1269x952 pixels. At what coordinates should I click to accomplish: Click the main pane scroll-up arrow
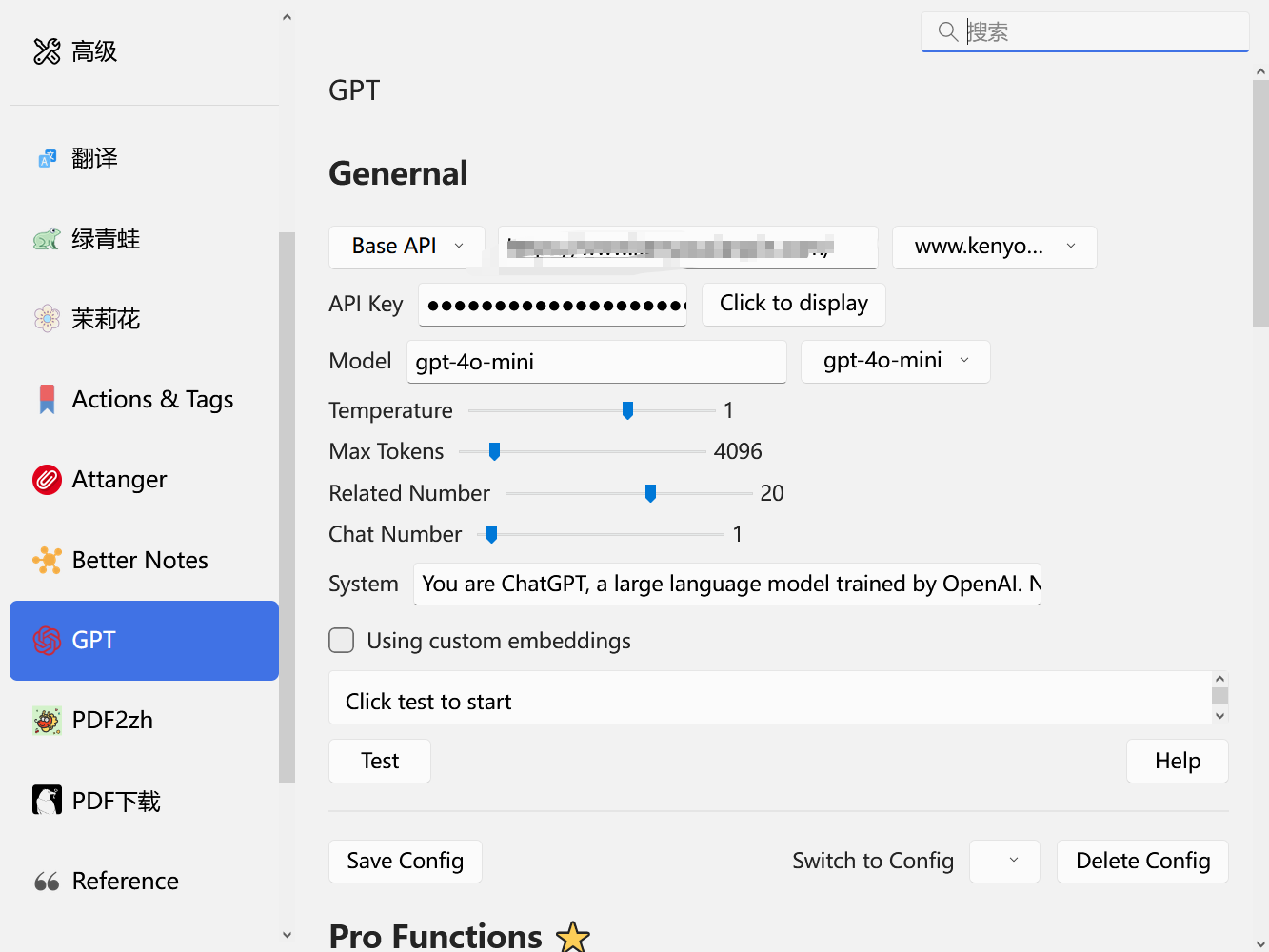click(x=1260, y=71)
